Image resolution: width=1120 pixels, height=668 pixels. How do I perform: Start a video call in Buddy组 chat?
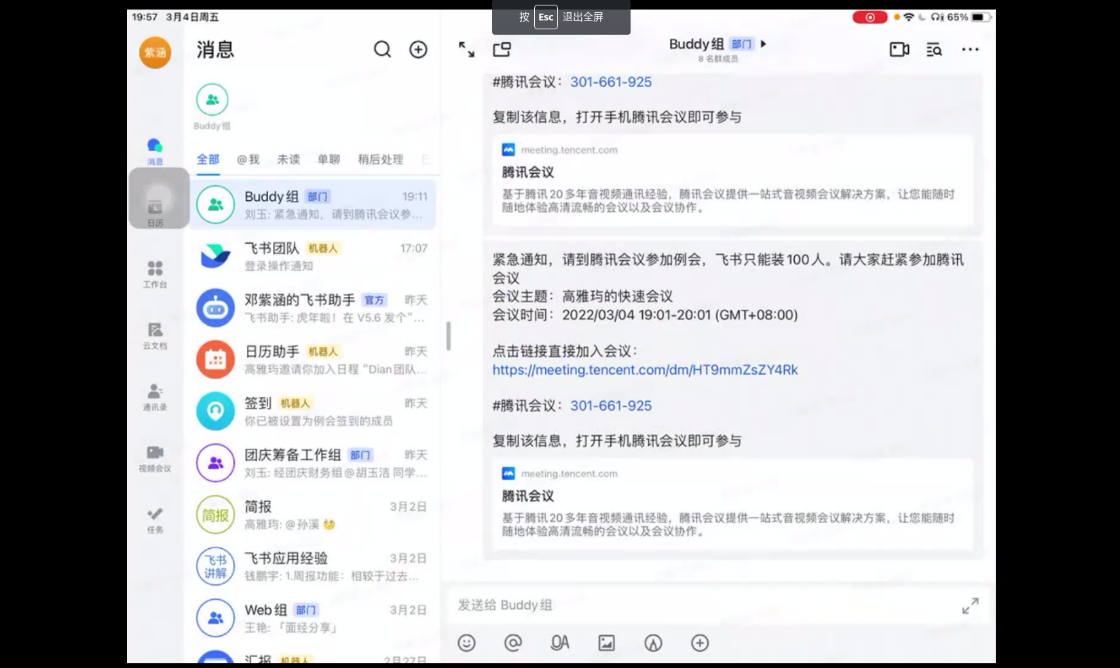(x=899, y=49)
